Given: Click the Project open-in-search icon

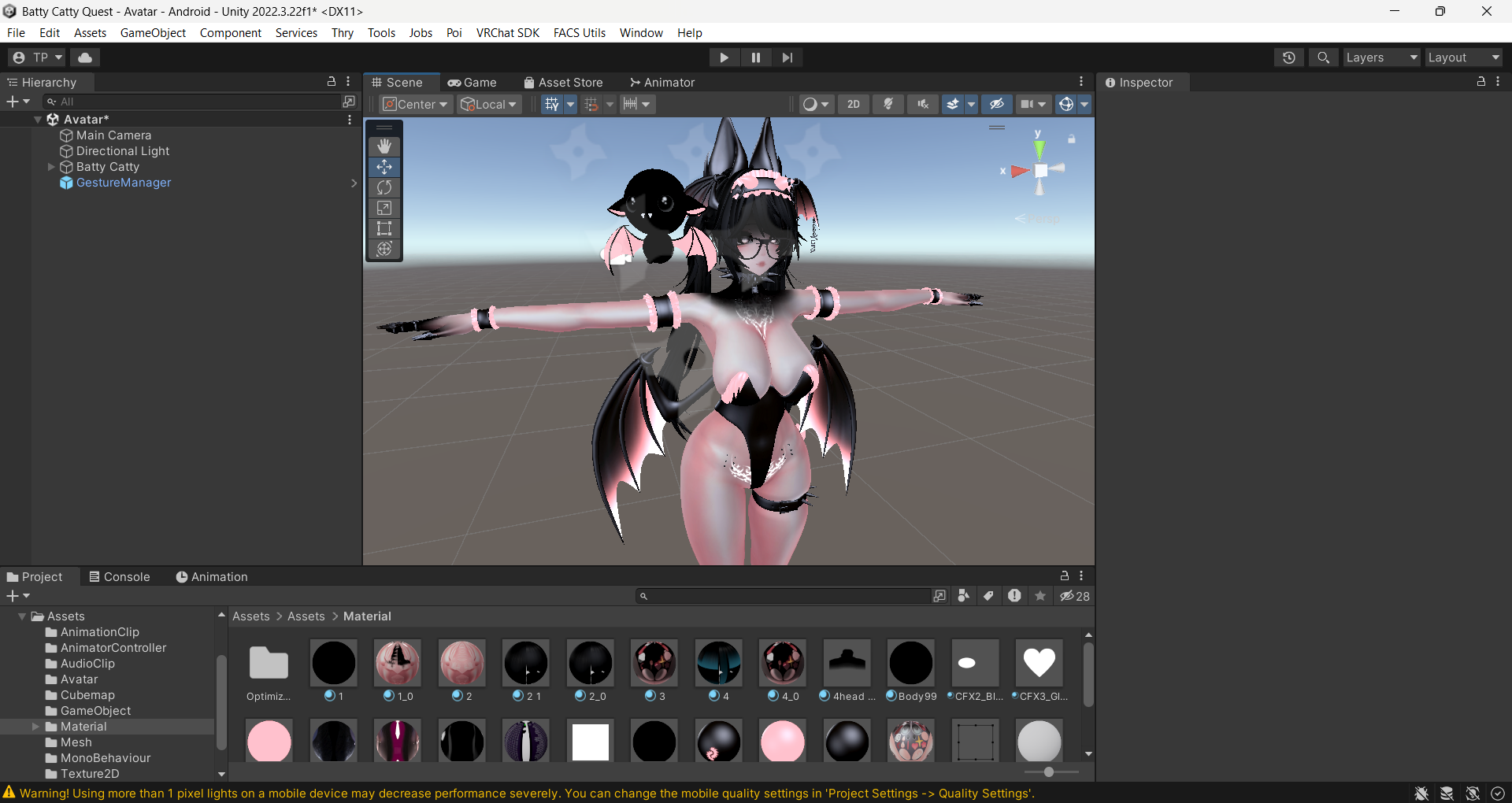Looking at the screenshot, I should (939, 596).
